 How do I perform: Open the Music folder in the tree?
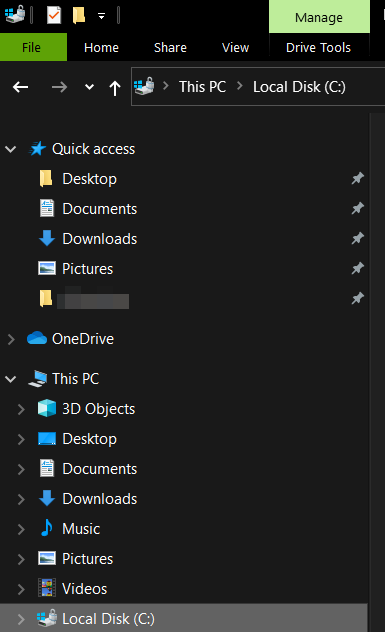click(81, 529)
